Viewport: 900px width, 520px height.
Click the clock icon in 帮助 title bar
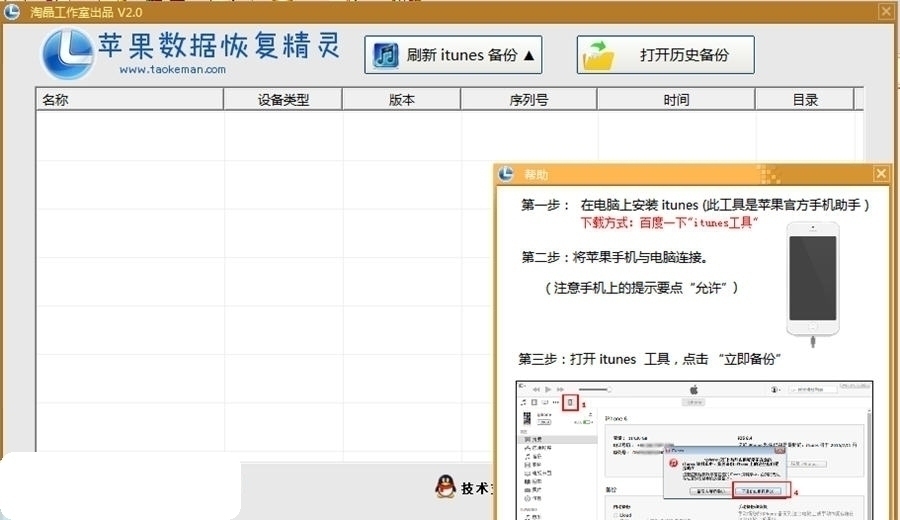[x=506, y=173]
